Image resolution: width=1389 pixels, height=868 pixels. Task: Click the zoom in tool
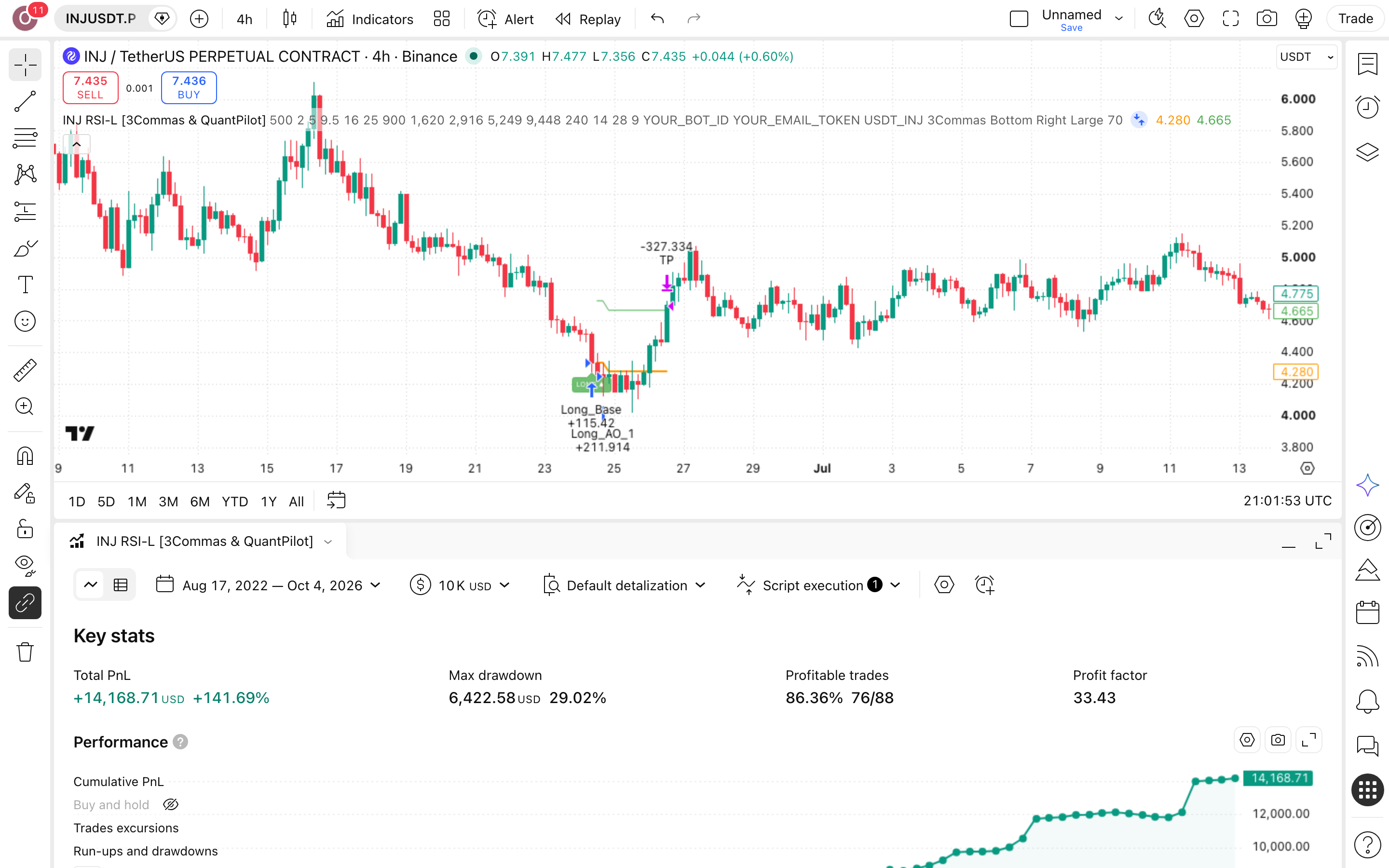click(25, 407)
